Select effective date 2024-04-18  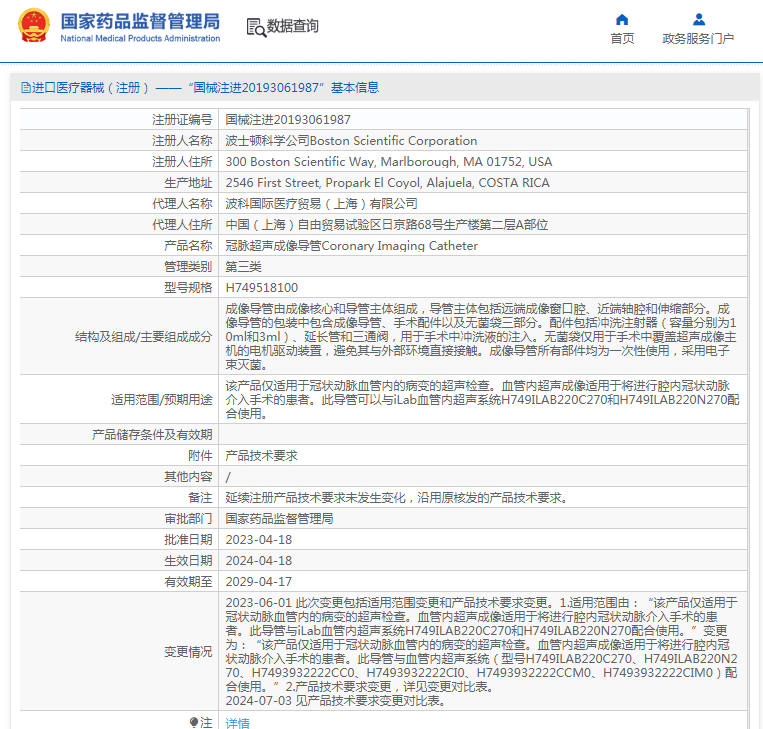point(259,561)
